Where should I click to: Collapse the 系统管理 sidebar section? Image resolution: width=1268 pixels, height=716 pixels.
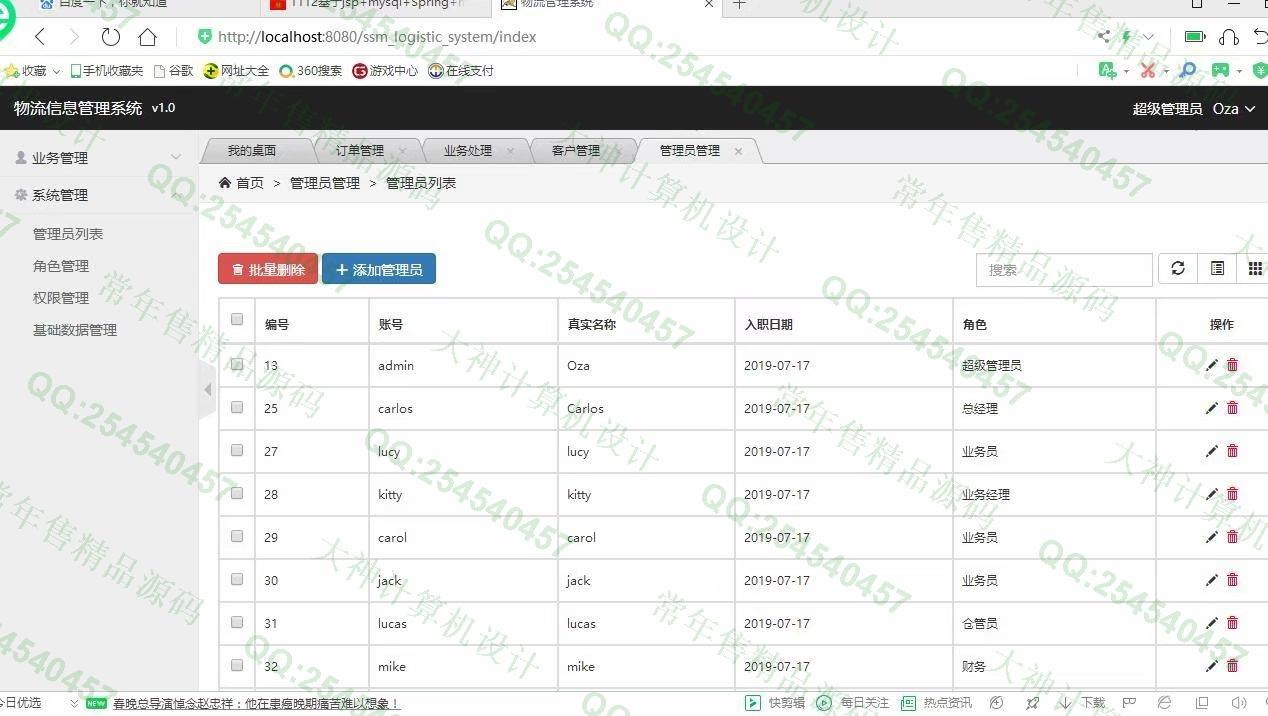click(98, 195)
